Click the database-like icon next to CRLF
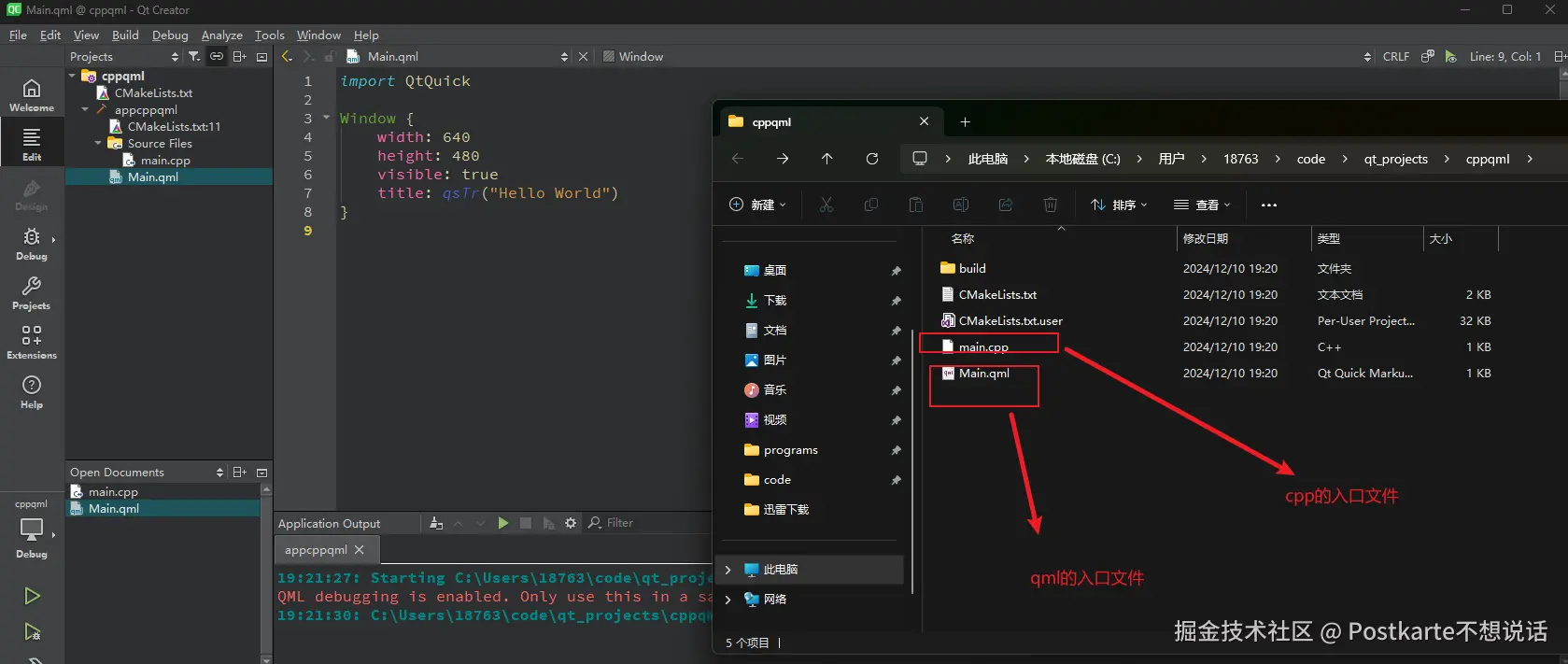The height and width of the screenshot is (664, 1568). pyautogui.click(x=1427, y=56)
